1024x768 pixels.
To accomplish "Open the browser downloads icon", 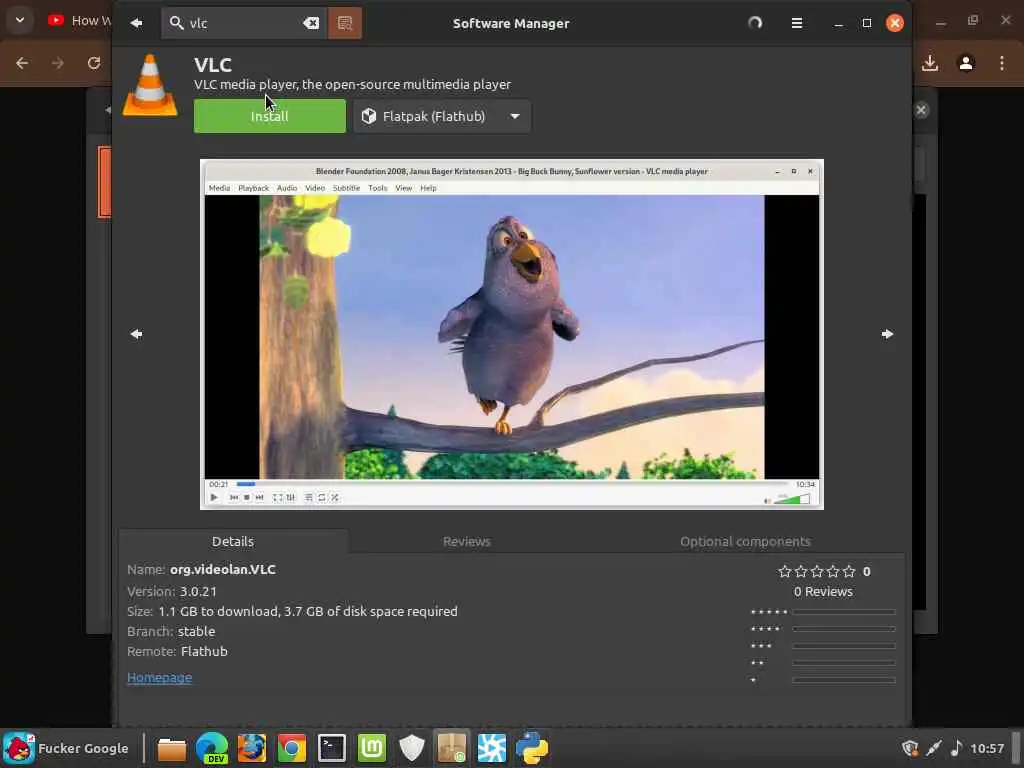I will 930,63.
